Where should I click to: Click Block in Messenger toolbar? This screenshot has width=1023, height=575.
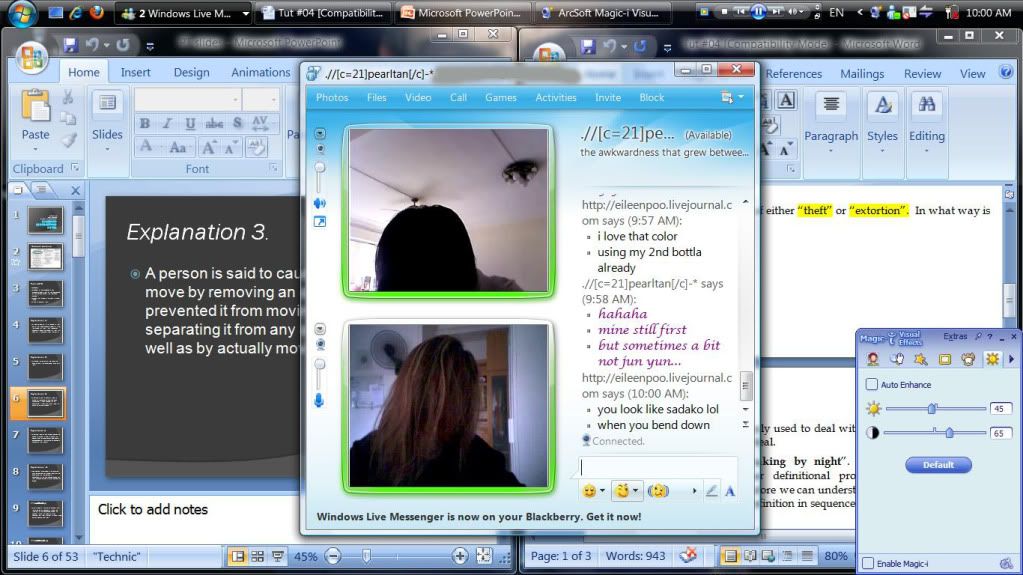pyautogui.click(x=651, y=98)
